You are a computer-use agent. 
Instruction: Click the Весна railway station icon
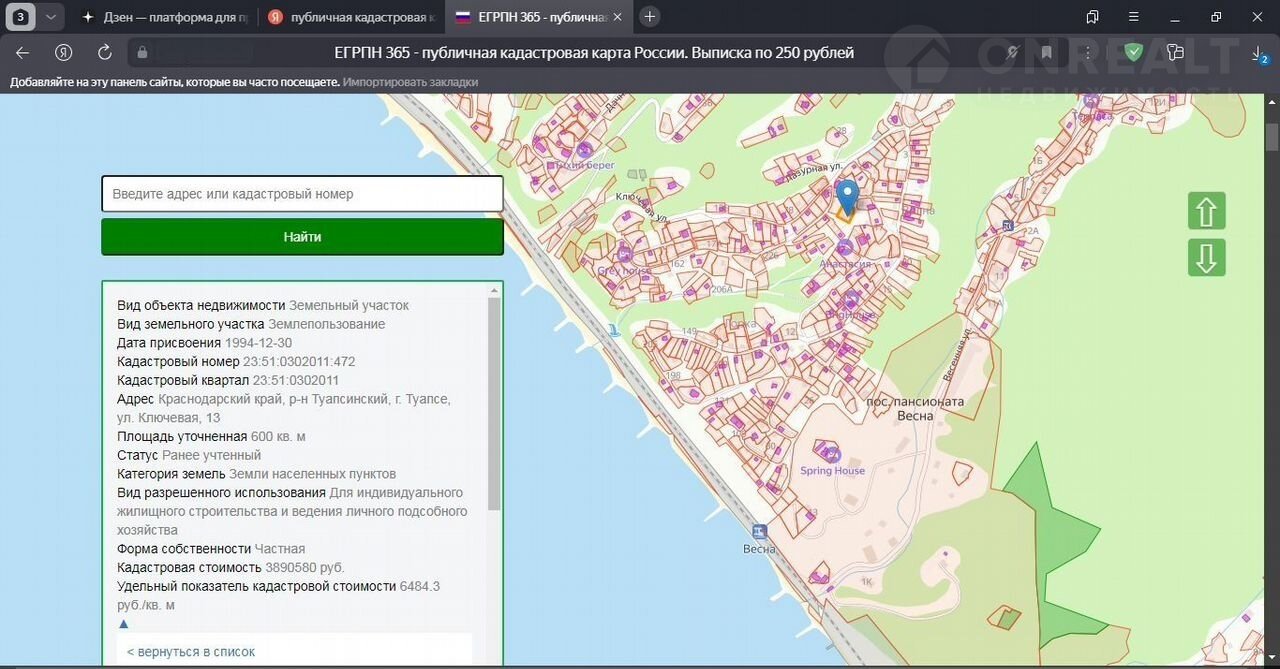tap(760, 531)
